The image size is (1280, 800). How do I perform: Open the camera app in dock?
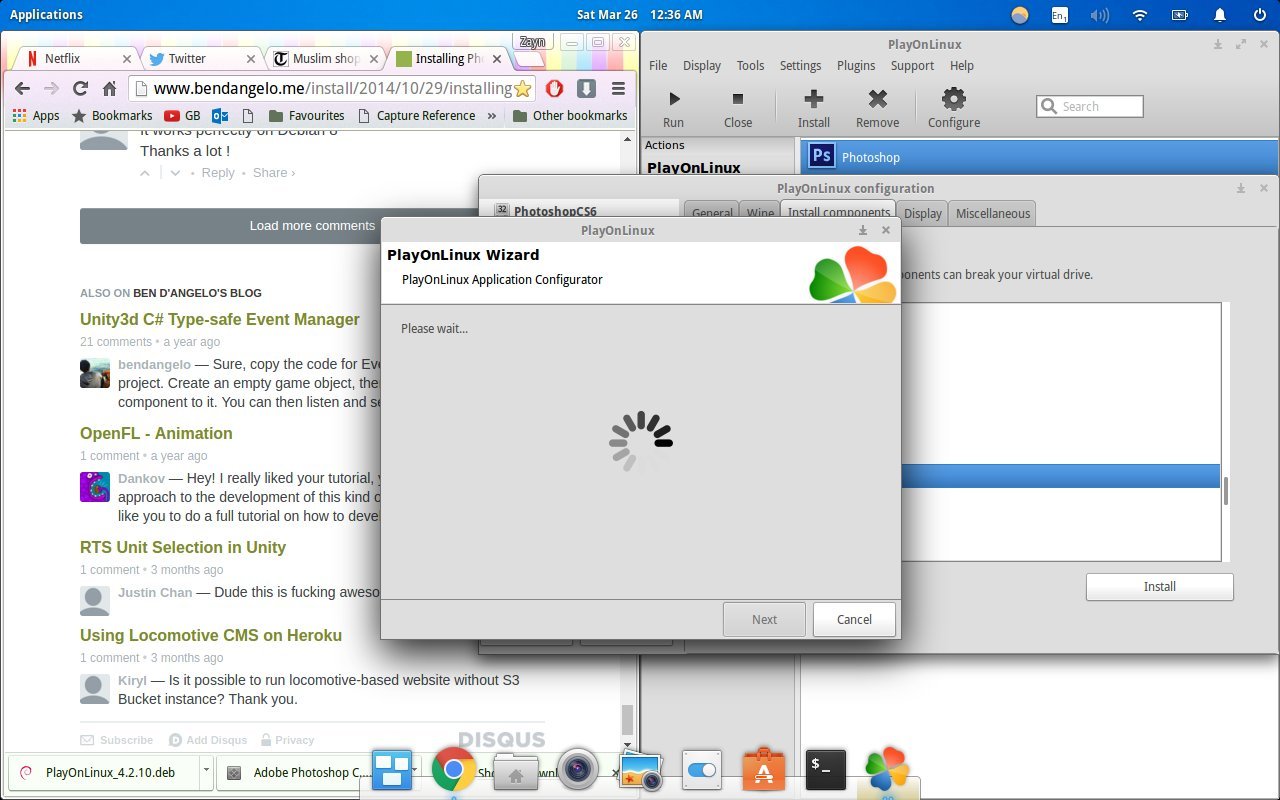[x=578, y=769]
